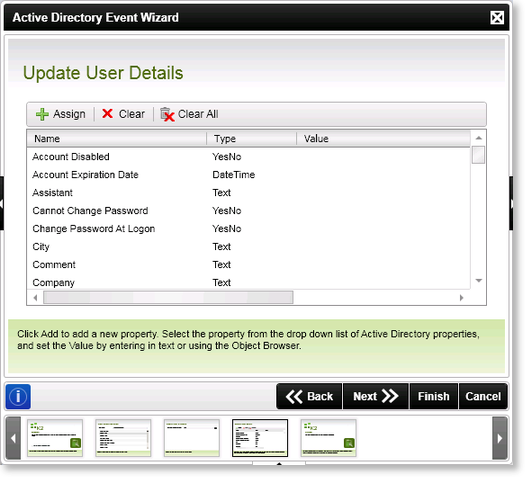Cancel the wizard
Viewport: 525px width, 477px height.
click(x=483, y=396)
